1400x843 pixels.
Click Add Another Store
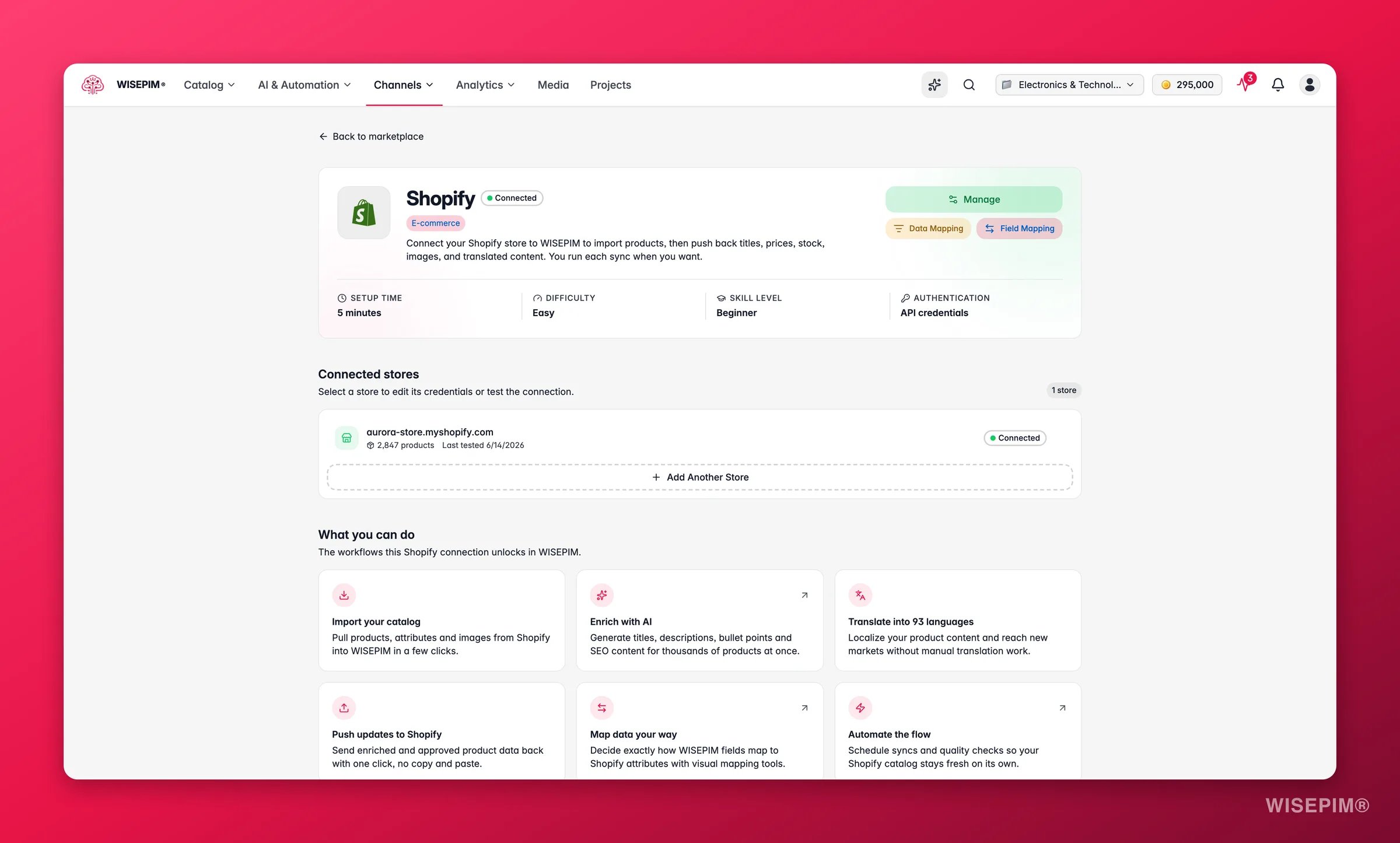click(x=699, y=477)
